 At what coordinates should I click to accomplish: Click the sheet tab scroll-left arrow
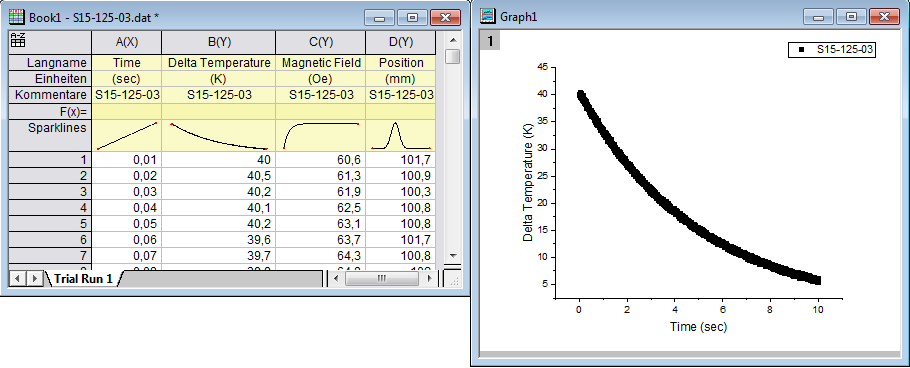[17, 279]
